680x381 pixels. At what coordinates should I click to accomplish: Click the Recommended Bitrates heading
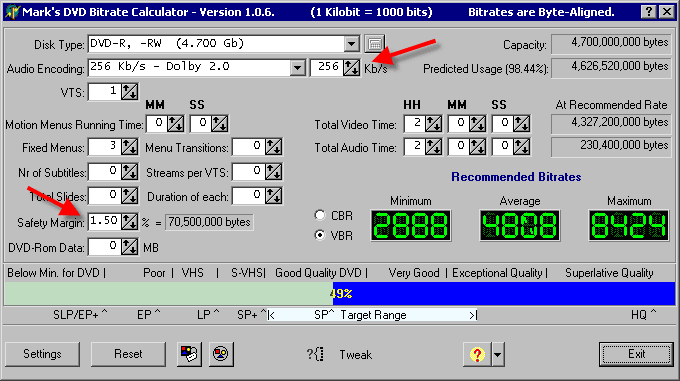(516, 177)
